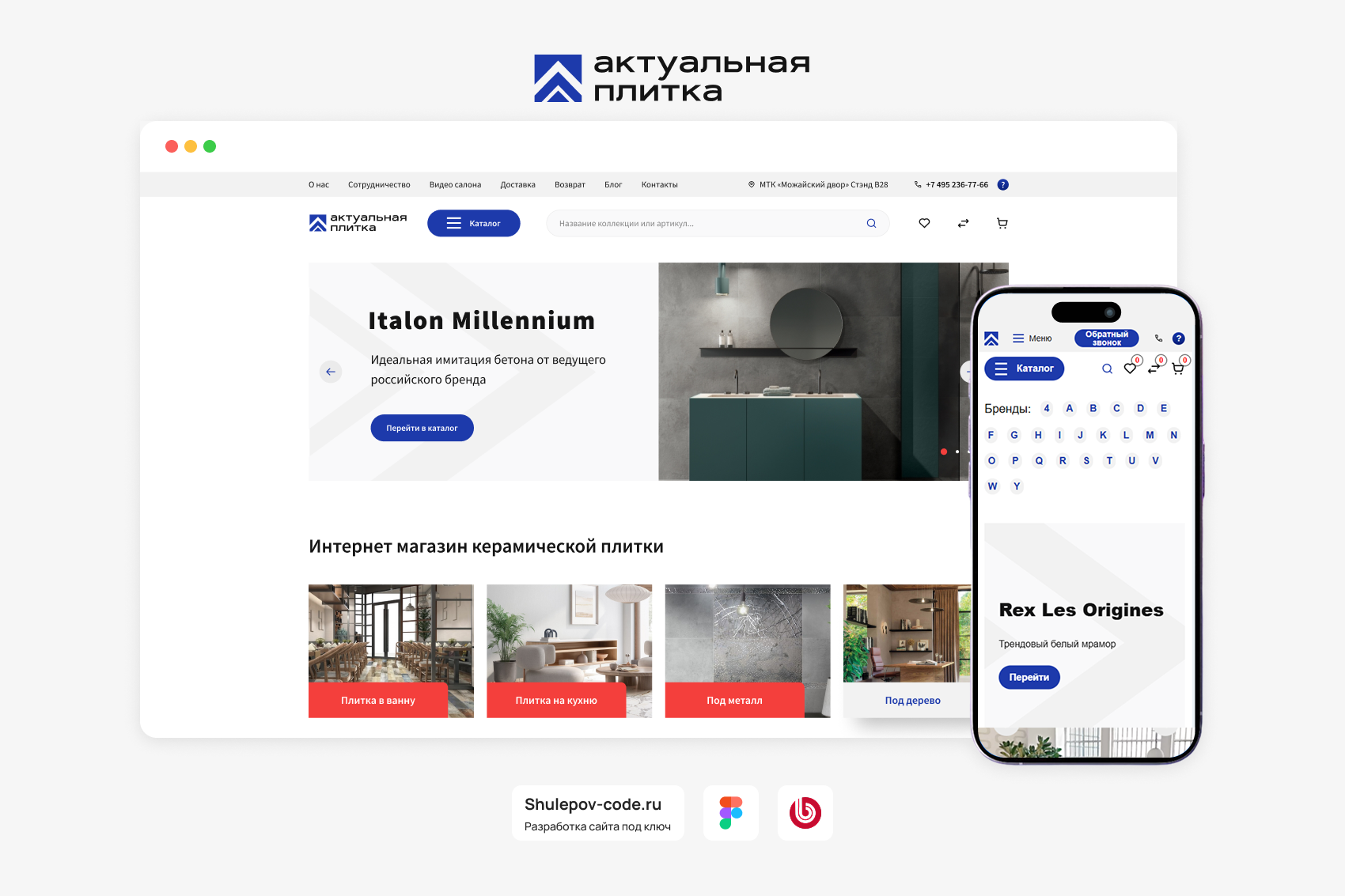Tap the help question icon on the mobile screen
The height and width of the screenshot is (896, 1345).
(1179, 338)
